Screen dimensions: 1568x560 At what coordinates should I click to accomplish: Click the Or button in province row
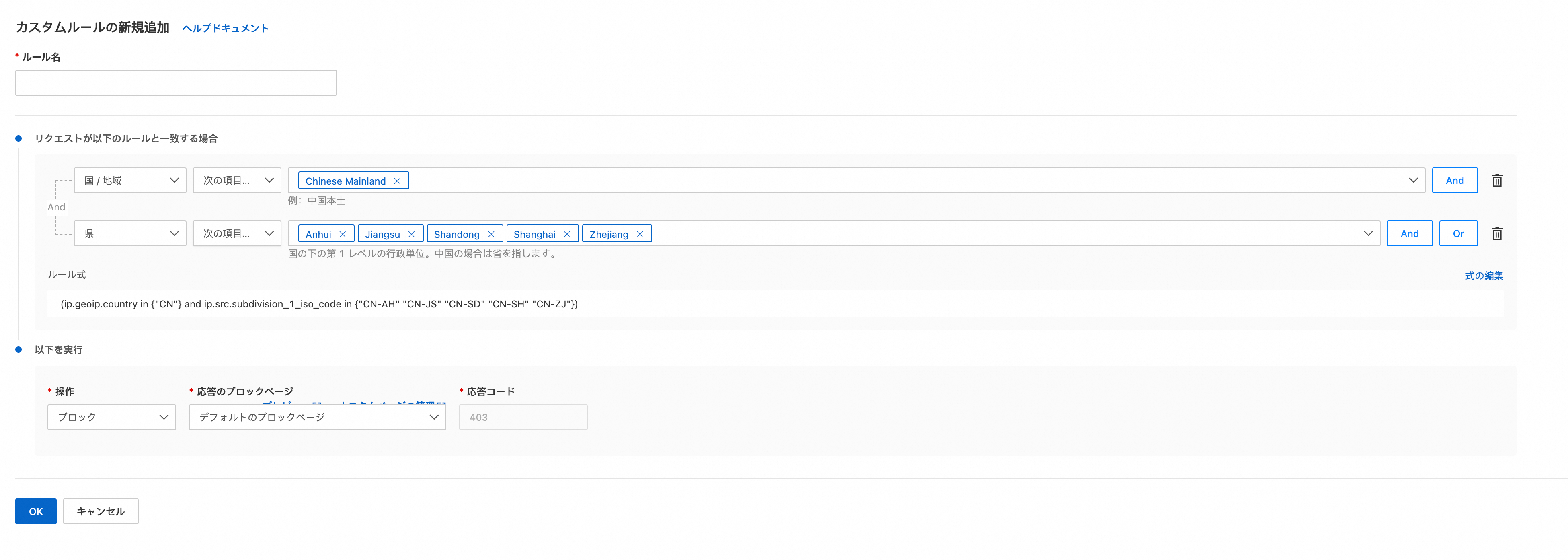[x=1458, y=233]
